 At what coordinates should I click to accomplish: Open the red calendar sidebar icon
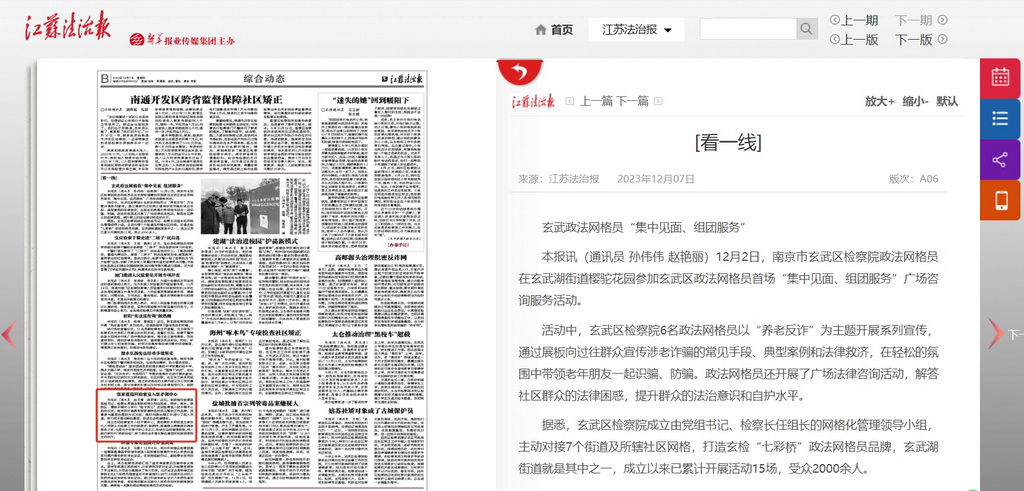[x=1000, y=78]
